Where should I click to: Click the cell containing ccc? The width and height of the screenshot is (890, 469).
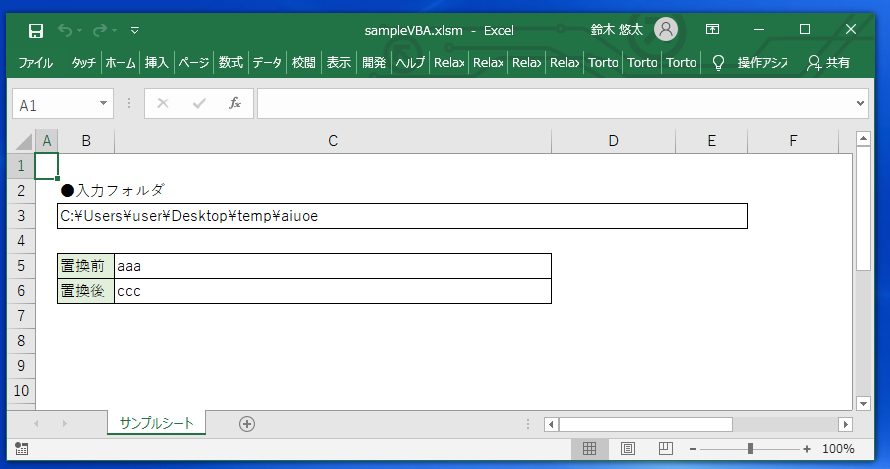click(333, 291)
